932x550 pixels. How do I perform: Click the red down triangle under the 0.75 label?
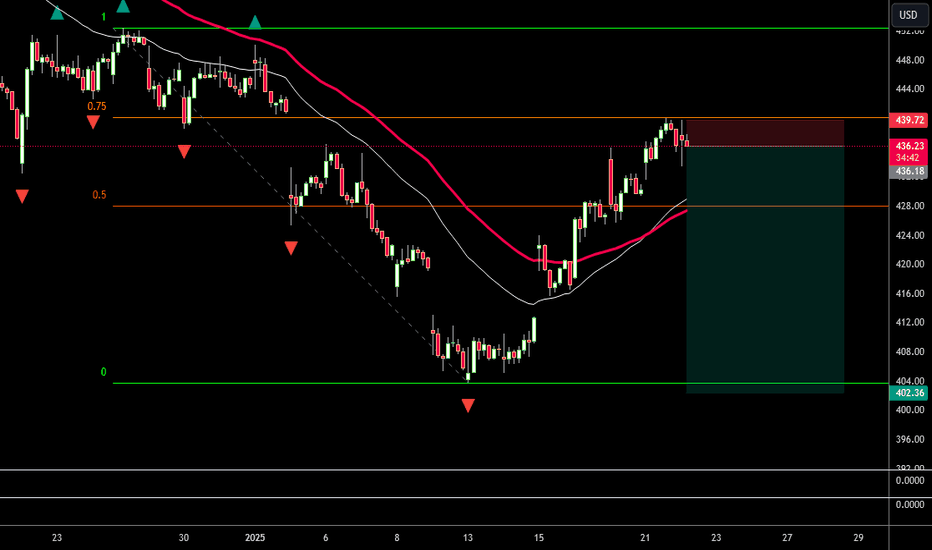point(93,122)
